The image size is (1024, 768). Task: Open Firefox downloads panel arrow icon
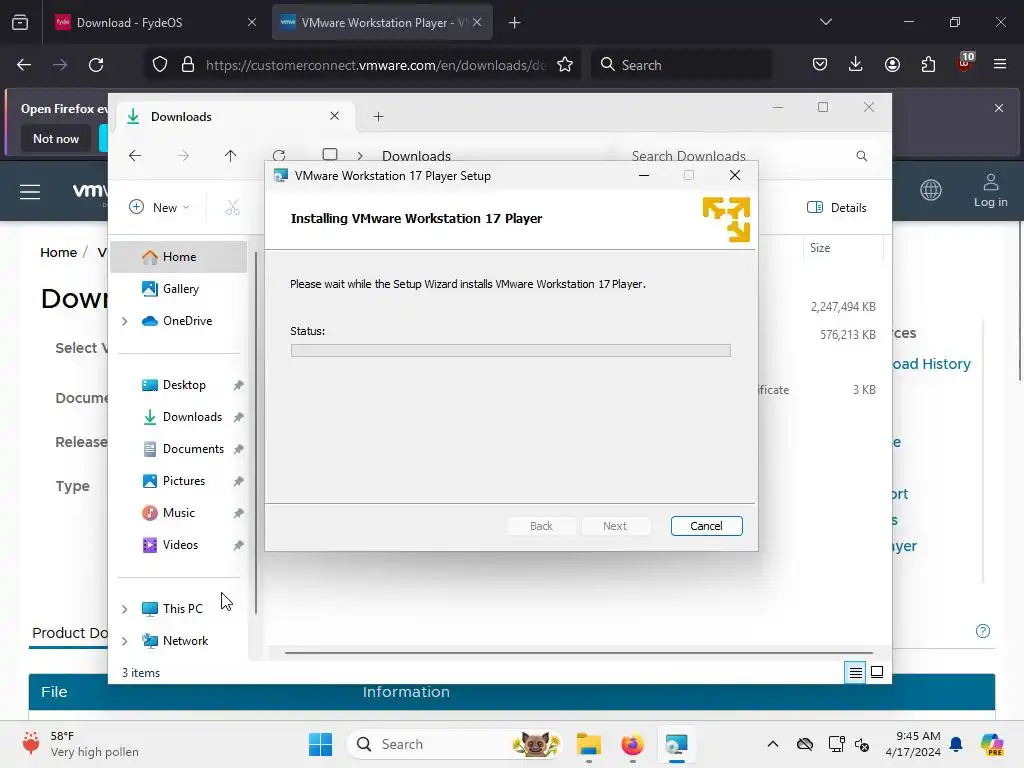coord(856,64)
